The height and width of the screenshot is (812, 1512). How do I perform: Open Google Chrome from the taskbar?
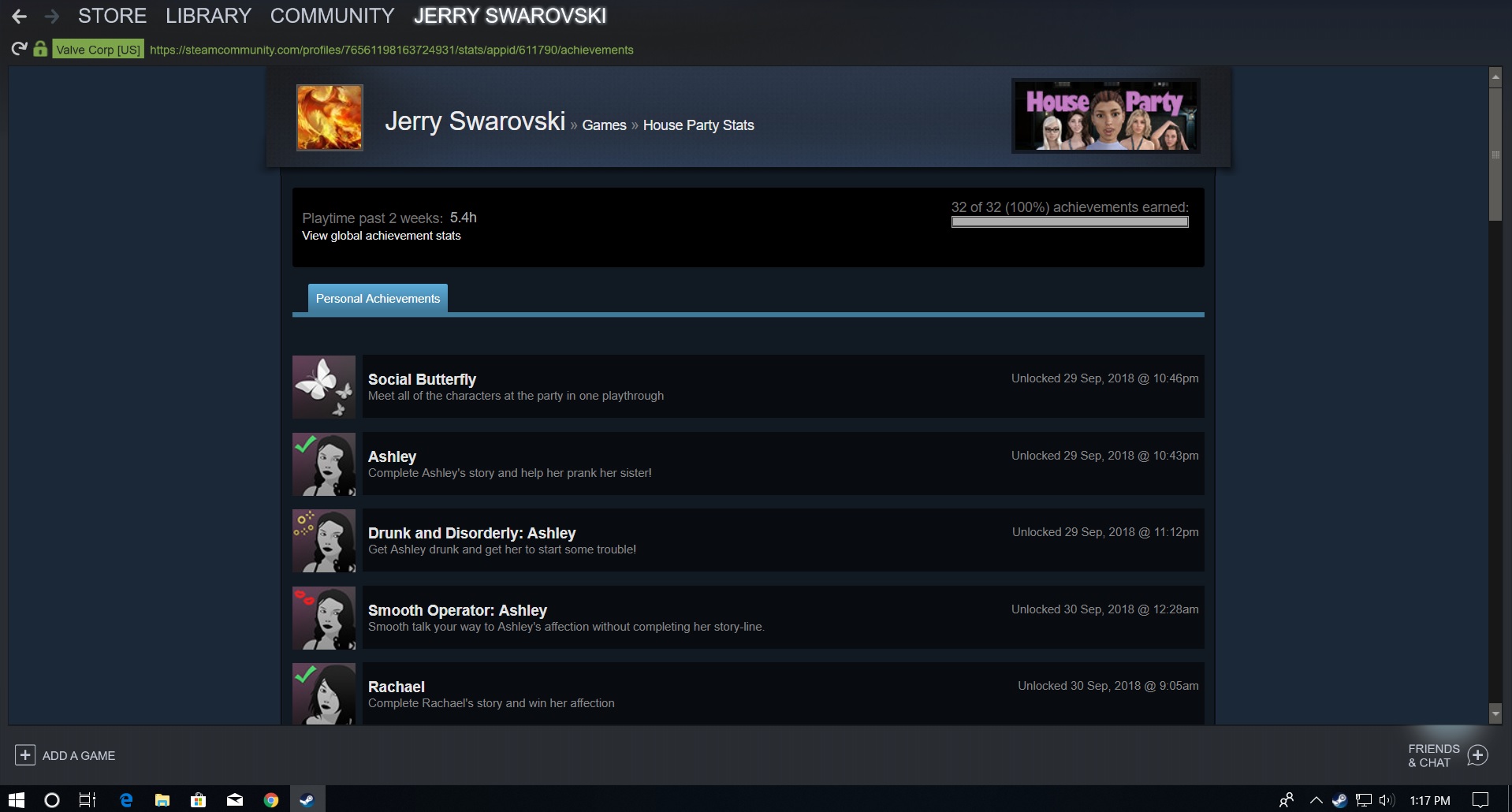[271, 800]
